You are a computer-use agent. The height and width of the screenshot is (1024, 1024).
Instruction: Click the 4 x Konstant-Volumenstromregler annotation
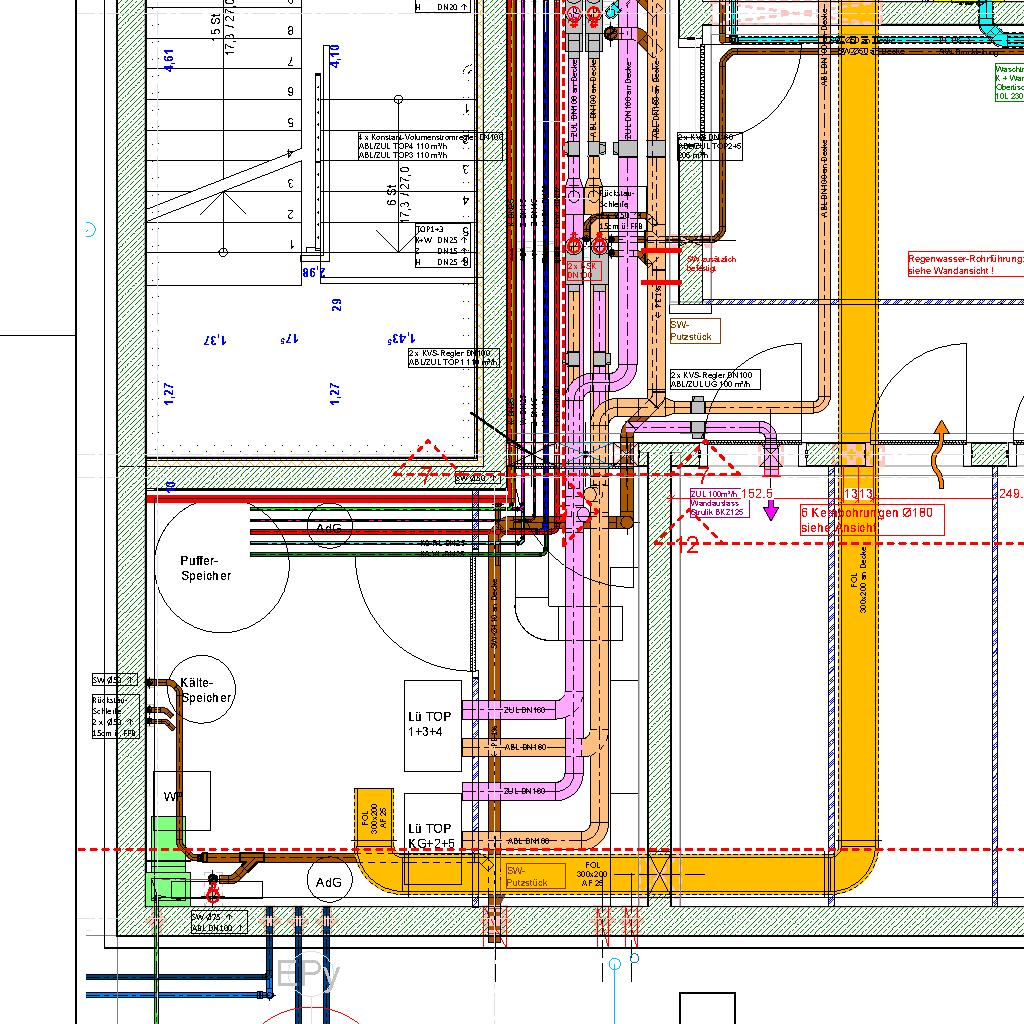click(x=431, y=146)
